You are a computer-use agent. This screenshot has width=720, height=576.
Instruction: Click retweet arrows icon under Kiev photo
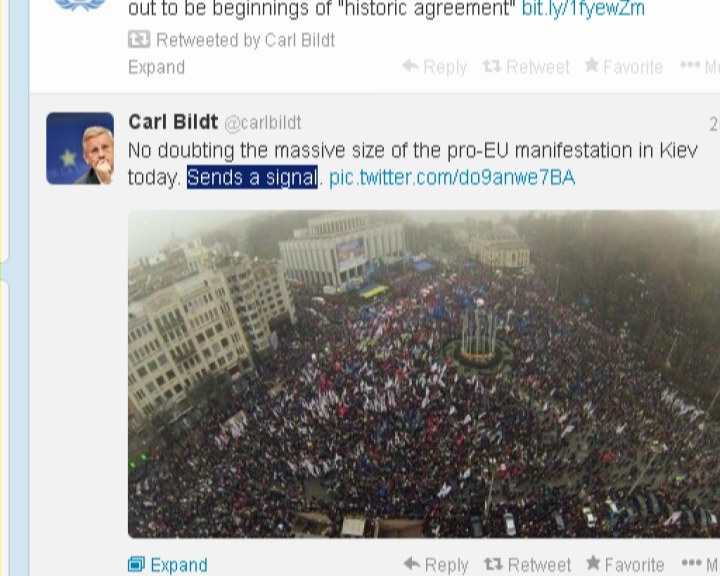494,564
